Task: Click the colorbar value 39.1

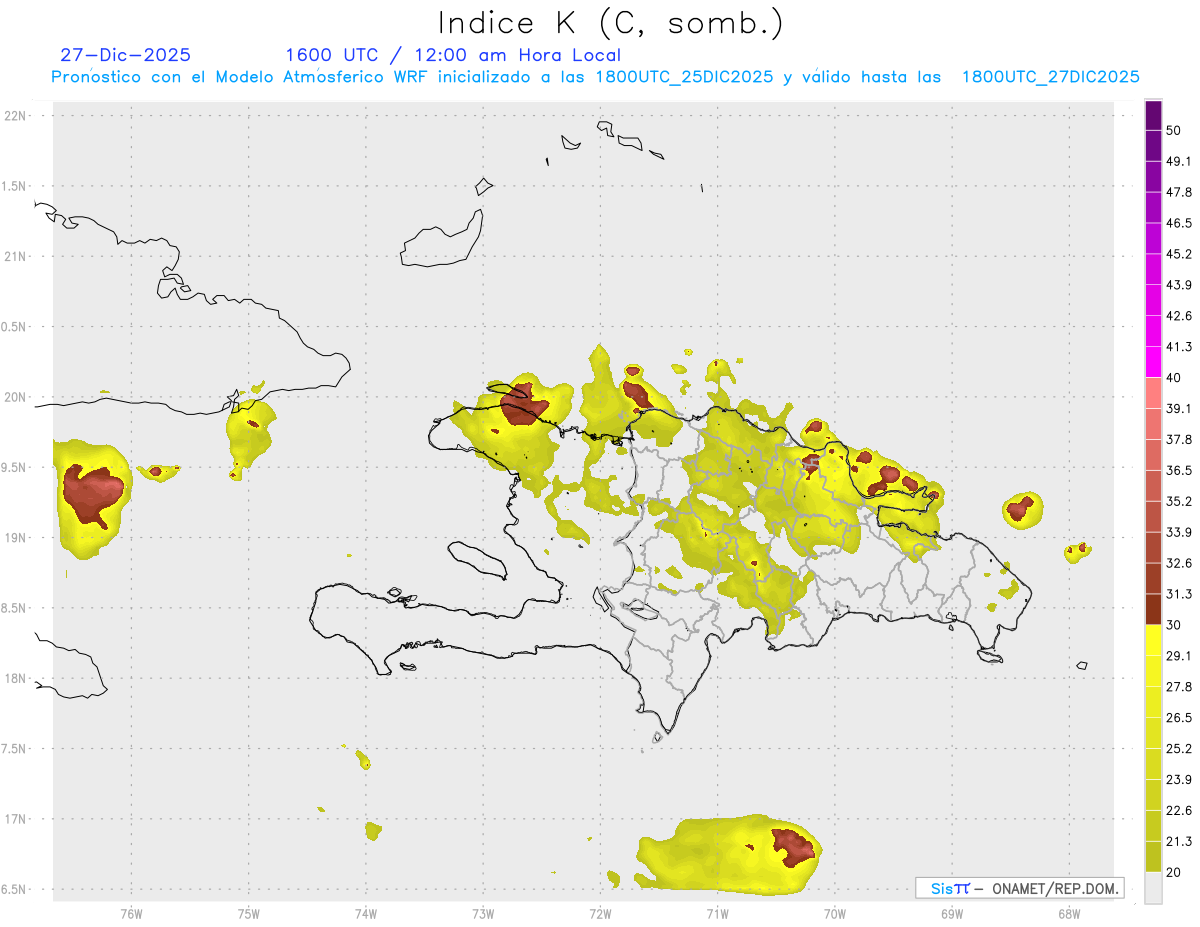Action: (1178, 408)
